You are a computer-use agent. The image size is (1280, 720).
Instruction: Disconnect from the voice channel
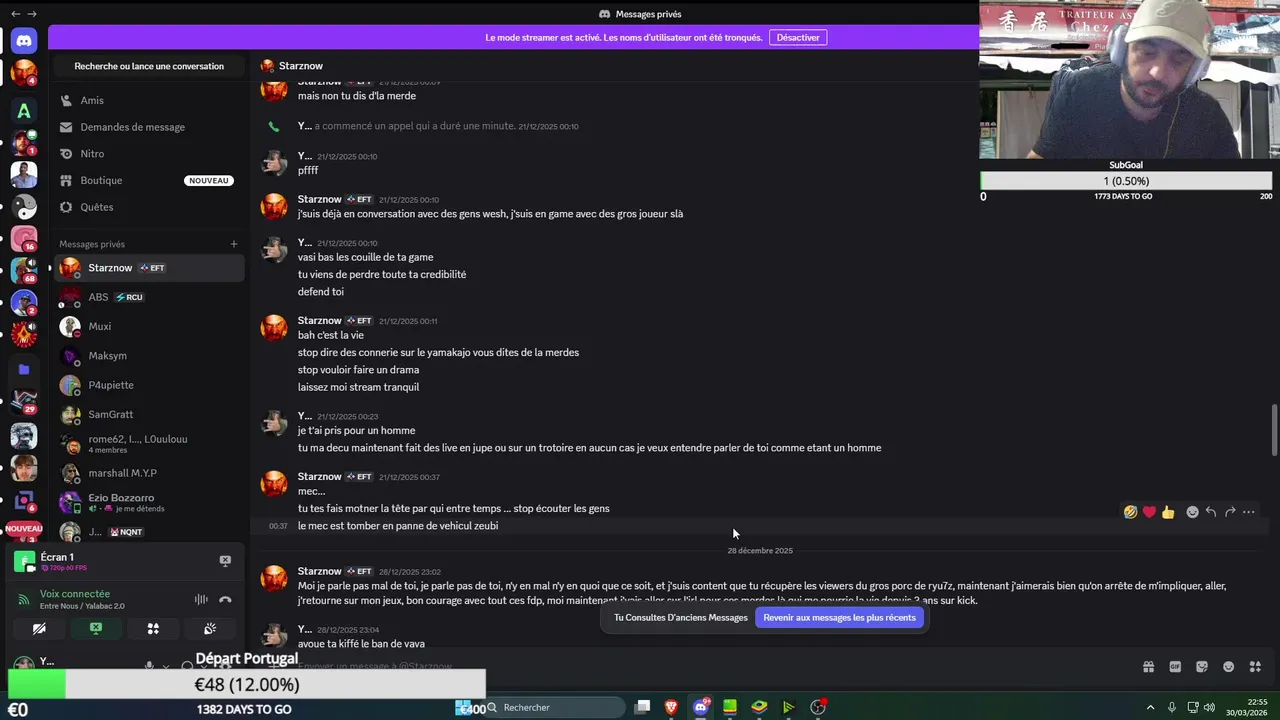pyautogui.click(x=225, y=599)
